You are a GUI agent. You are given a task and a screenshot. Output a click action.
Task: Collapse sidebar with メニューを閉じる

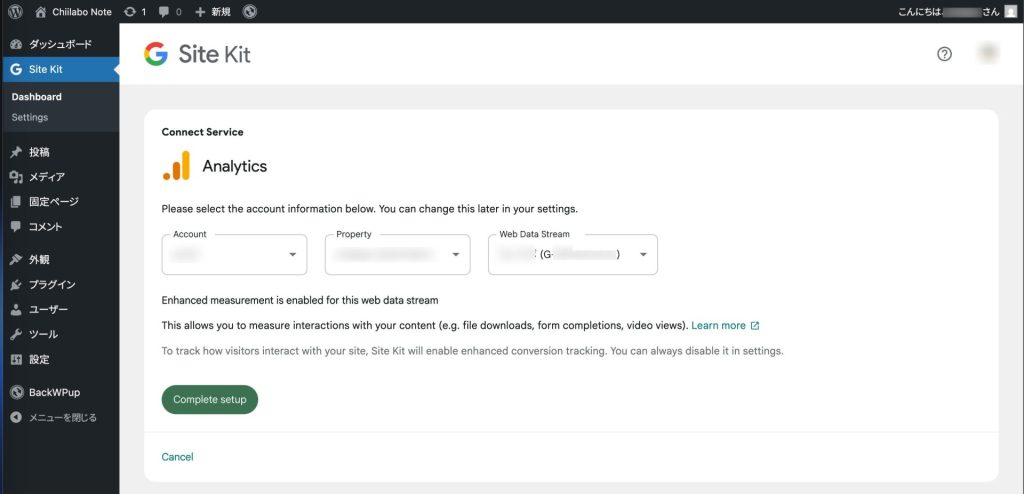[53, 417]
